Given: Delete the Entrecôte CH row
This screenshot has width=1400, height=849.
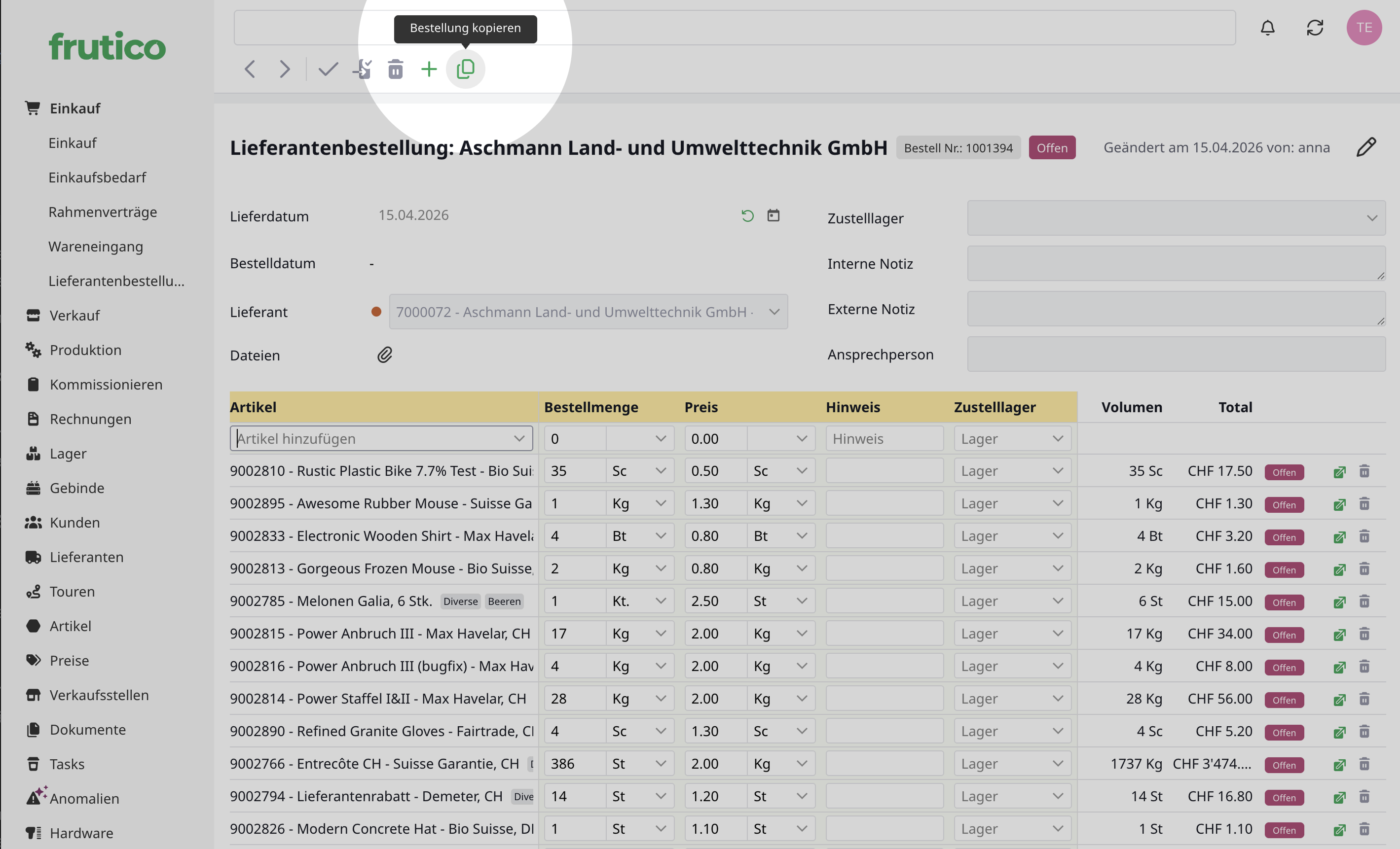Looking at the screenshot, I should pos(1363,764).
